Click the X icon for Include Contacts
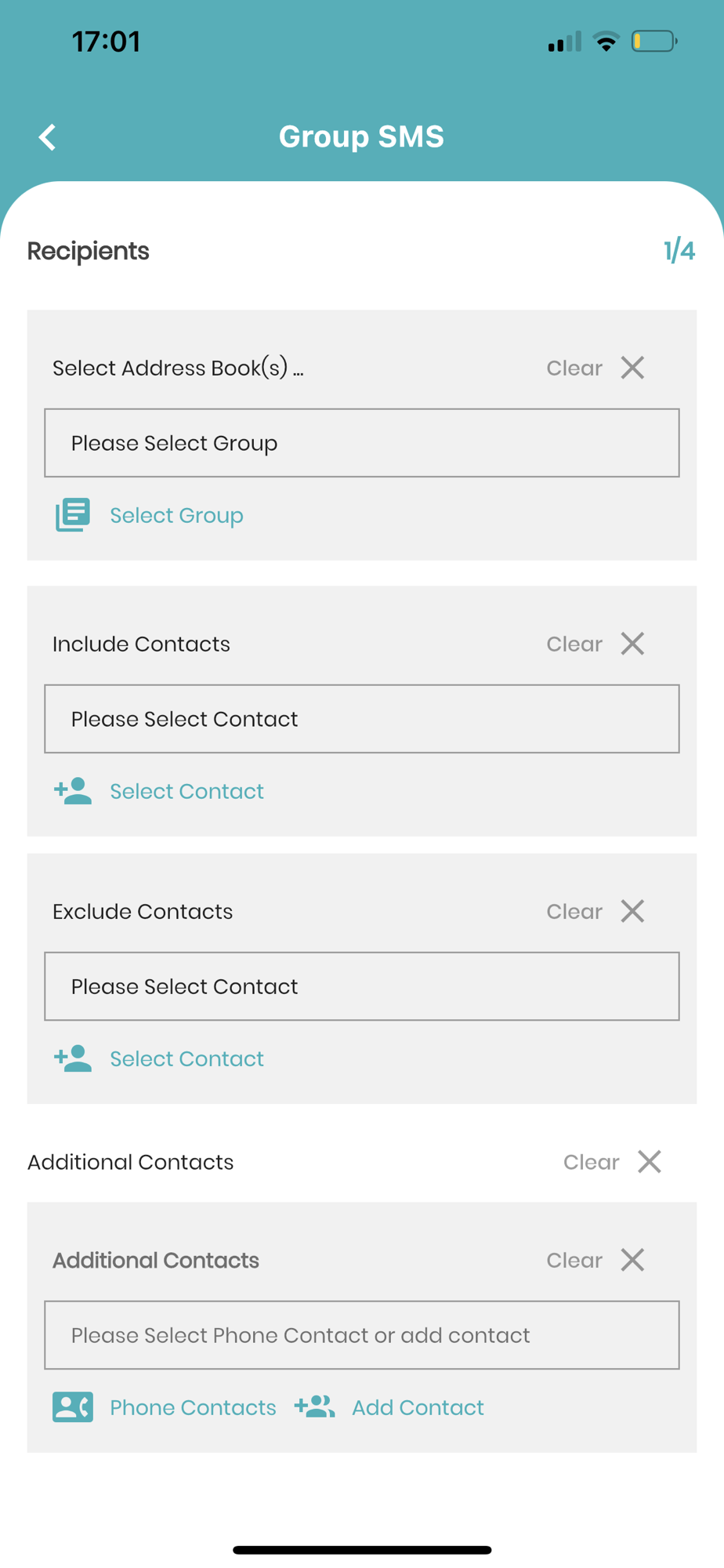724x1568 pixels. tap(632, 644)
